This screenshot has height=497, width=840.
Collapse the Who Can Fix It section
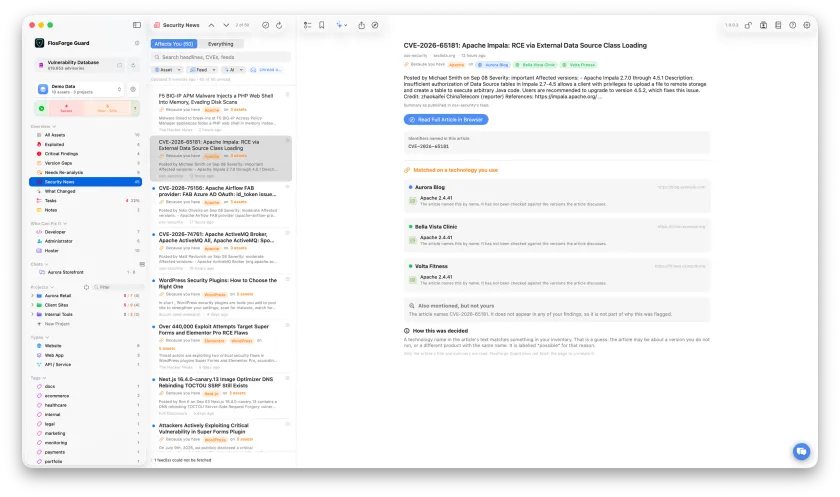[x=49, y=223]
